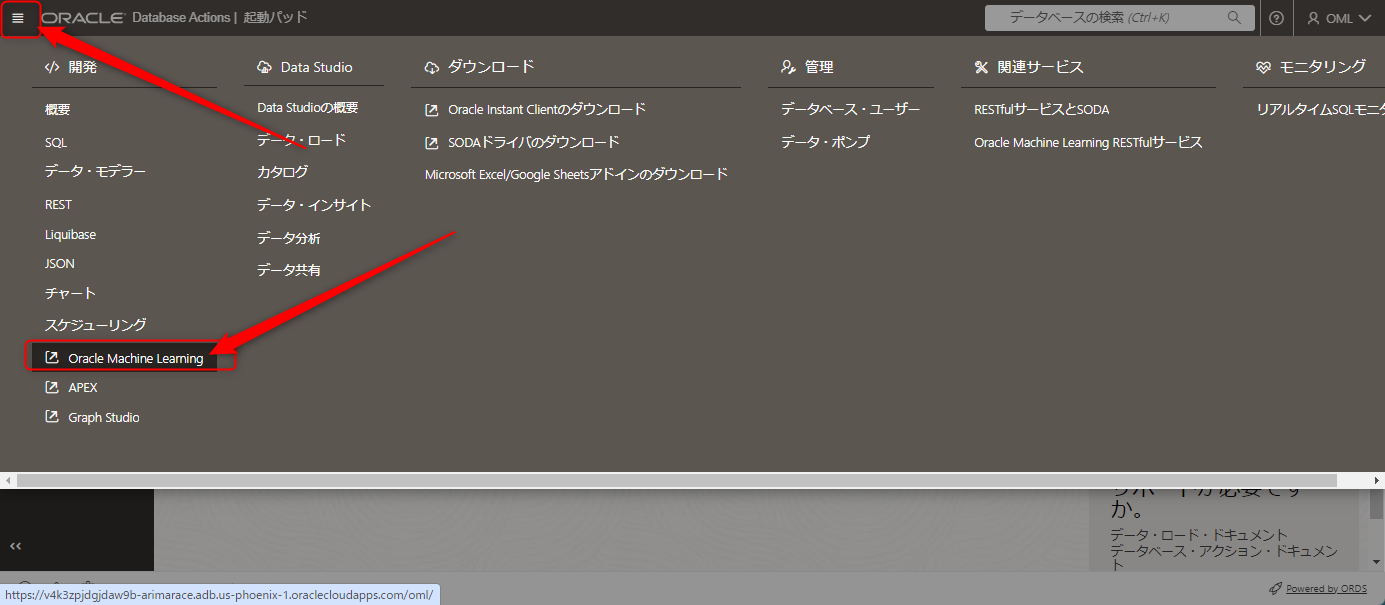Click the horizontal scrollbar right arrow

tap(1376, 481)
